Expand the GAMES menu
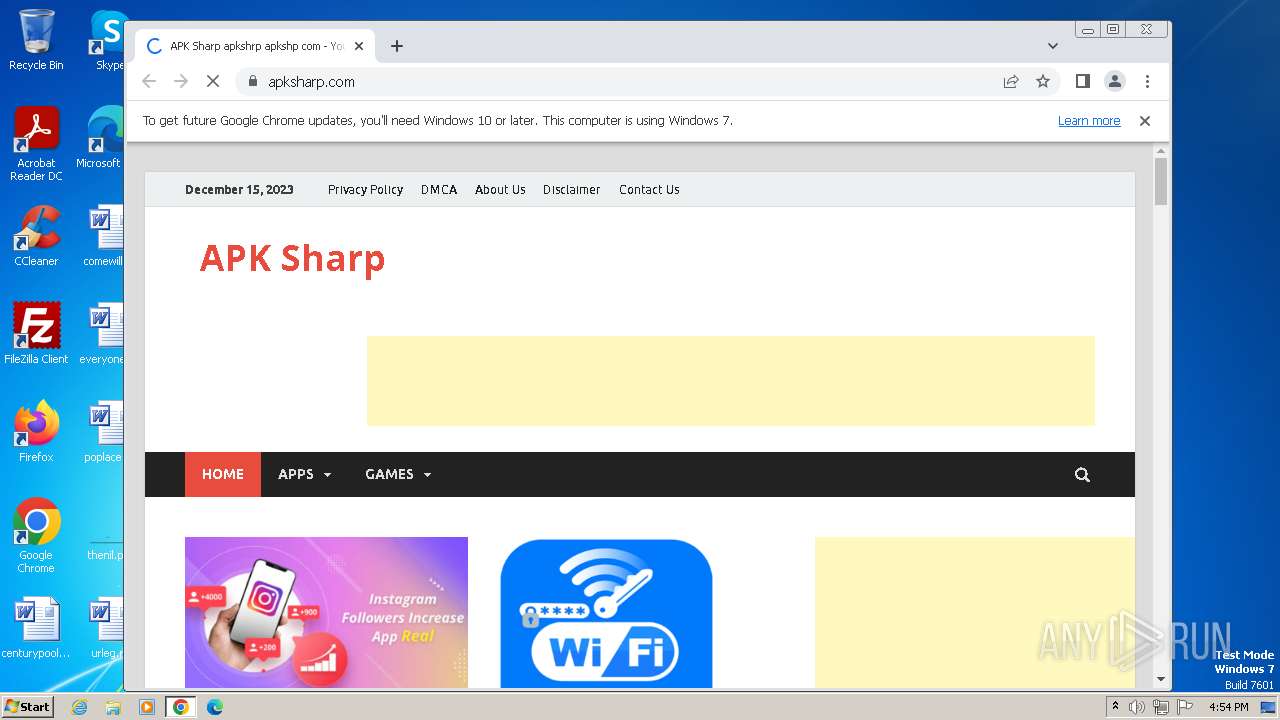This screenshot has height=720, width=1280. click(x=398, y=475)
